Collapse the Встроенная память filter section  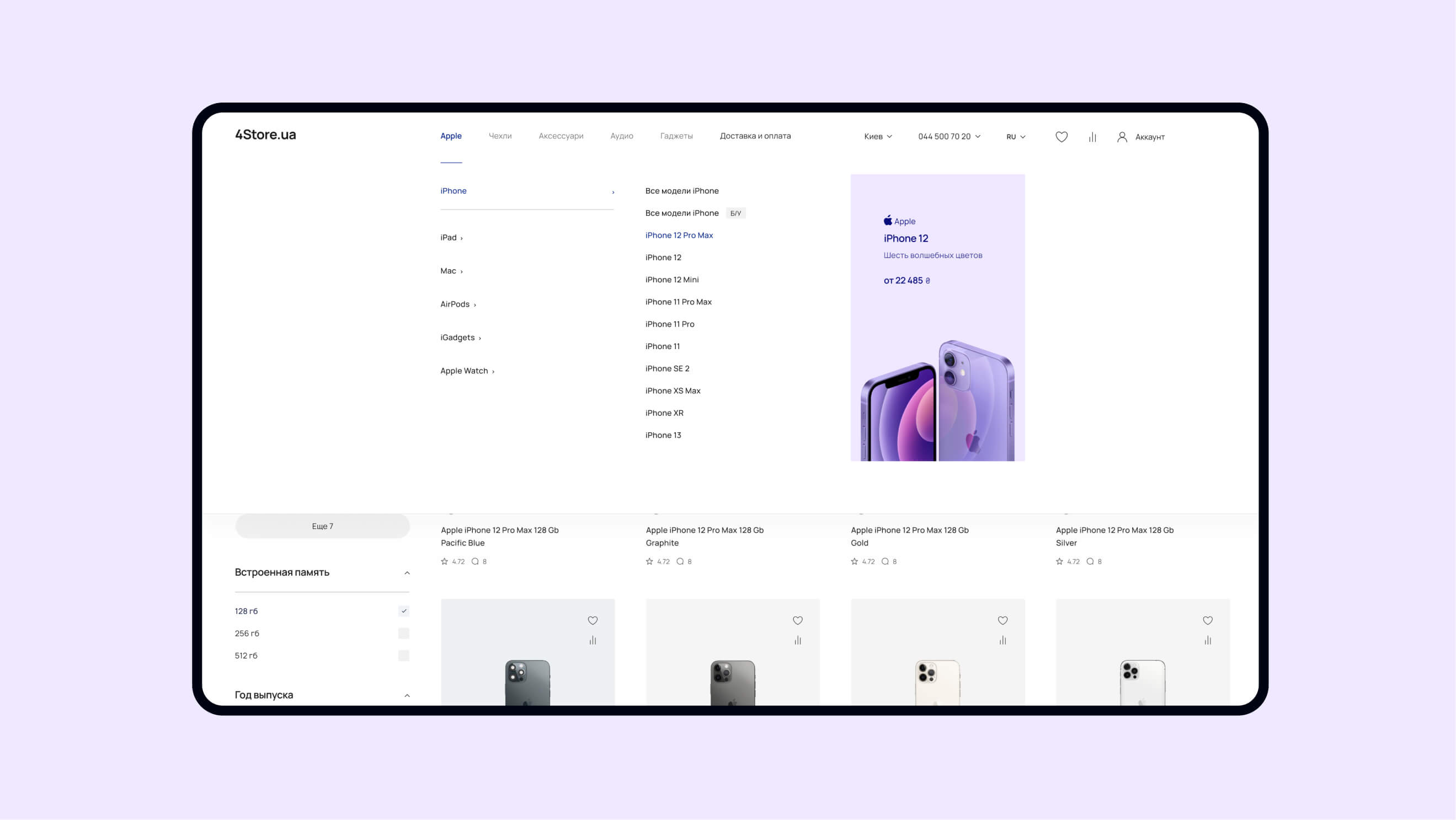click(x=407, y=572)
